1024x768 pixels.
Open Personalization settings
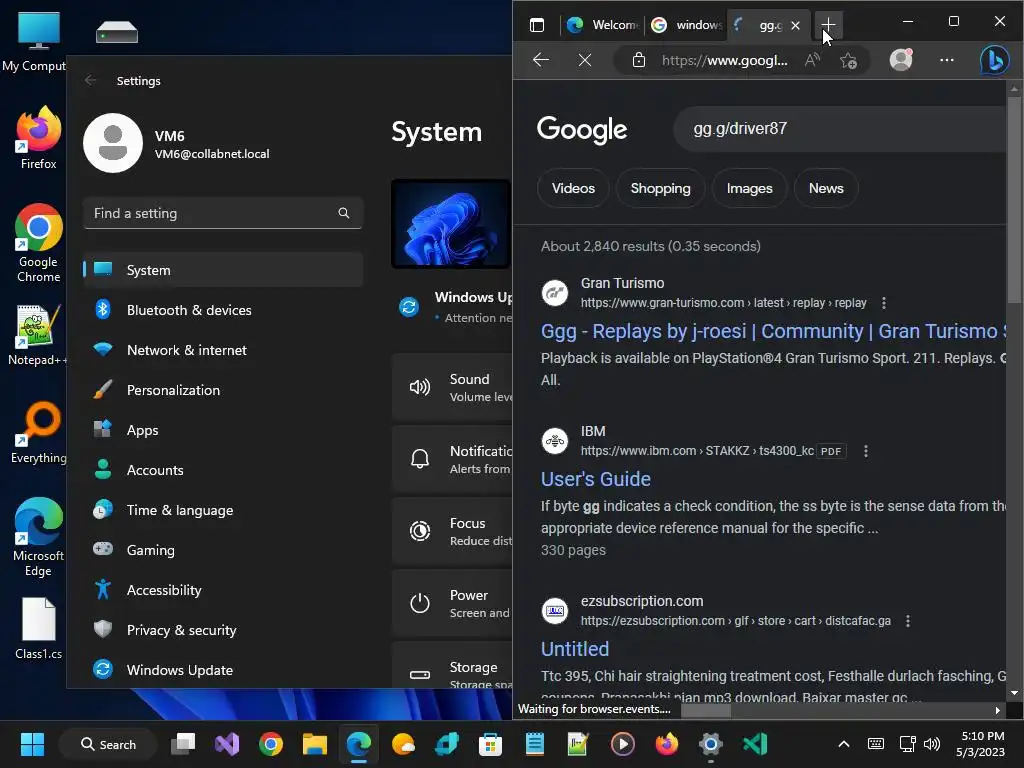(223, 390)
